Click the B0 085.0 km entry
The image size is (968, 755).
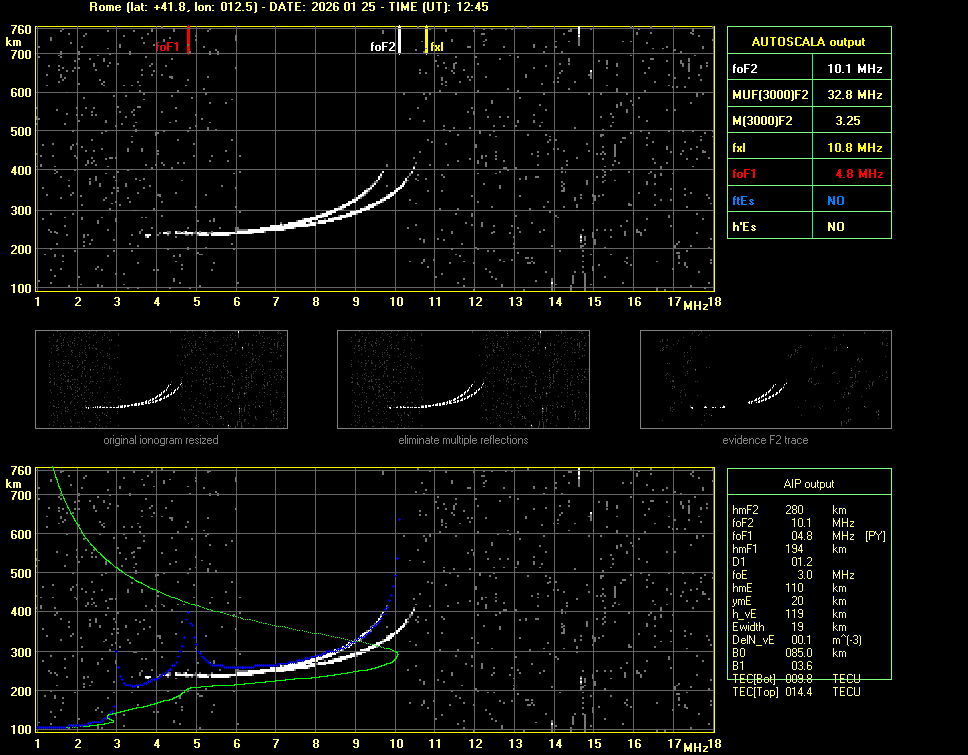(795, 653)
